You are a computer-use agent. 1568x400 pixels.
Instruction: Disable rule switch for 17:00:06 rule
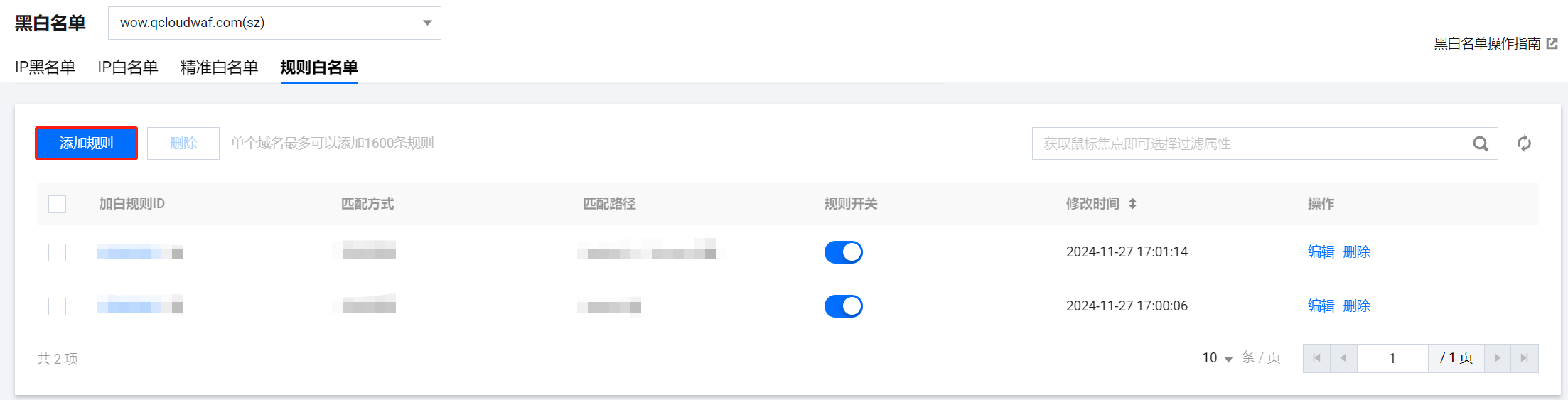843,306
